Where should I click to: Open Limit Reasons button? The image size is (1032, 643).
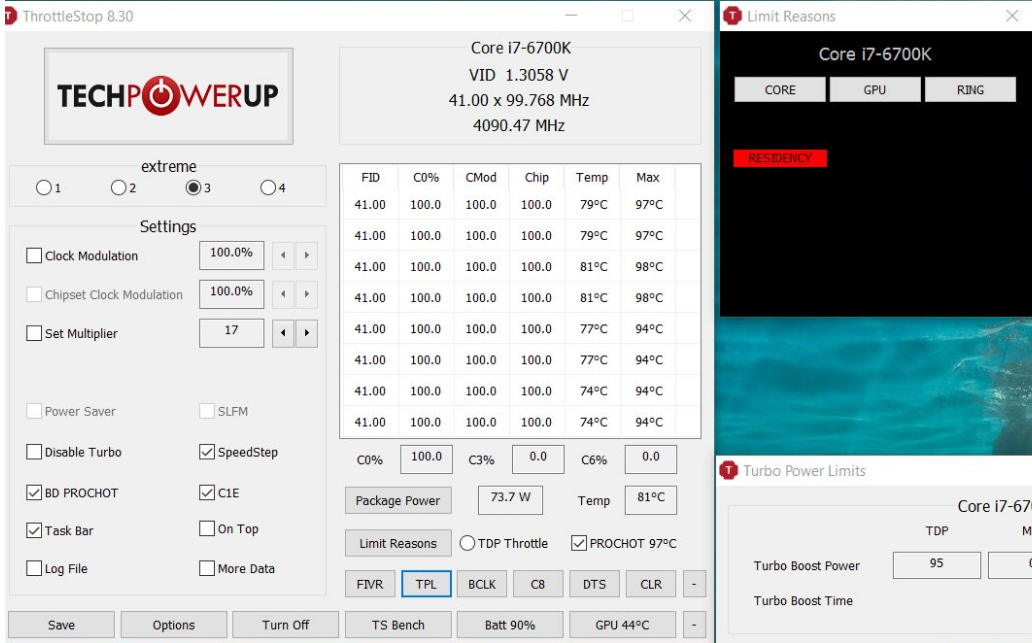[x=398, y=543]
